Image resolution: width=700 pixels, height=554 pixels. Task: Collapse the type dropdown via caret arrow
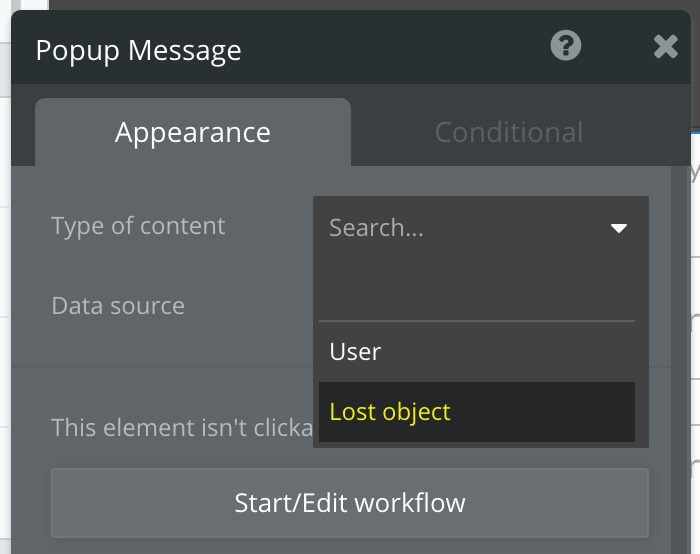pyautogui.click(x=619, y=228)
